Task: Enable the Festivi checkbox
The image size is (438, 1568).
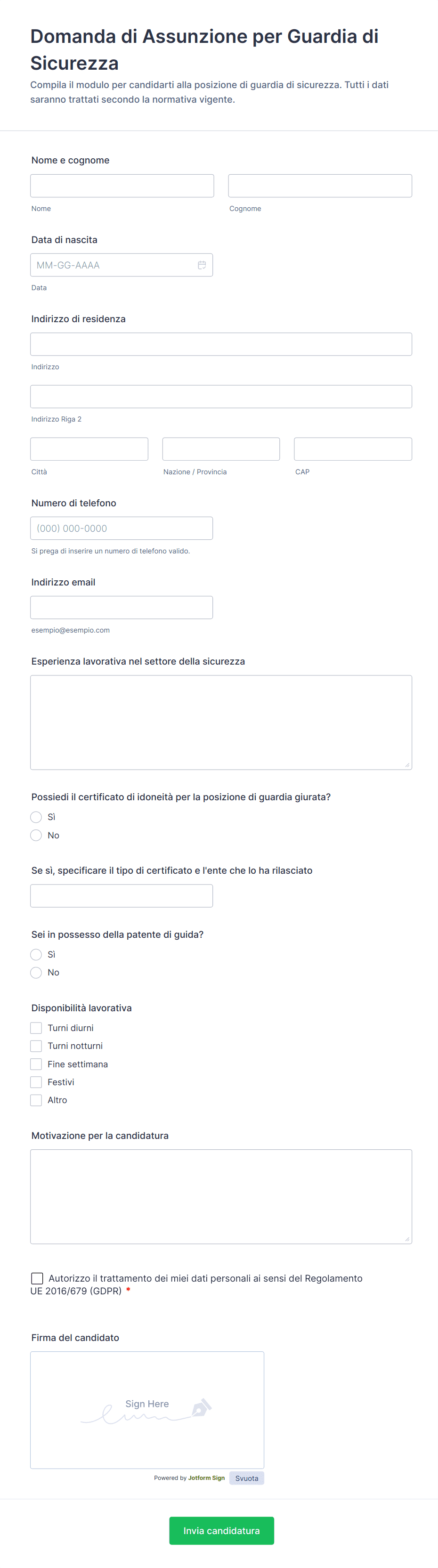Action: click(x=36, y=1081)
